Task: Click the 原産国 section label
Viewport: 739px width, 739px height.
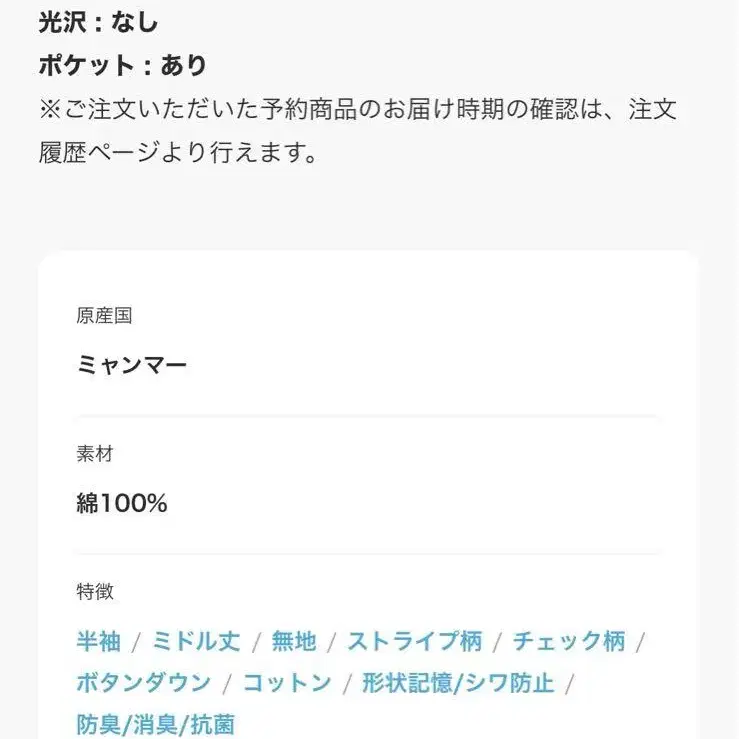Action: point(104,316)
